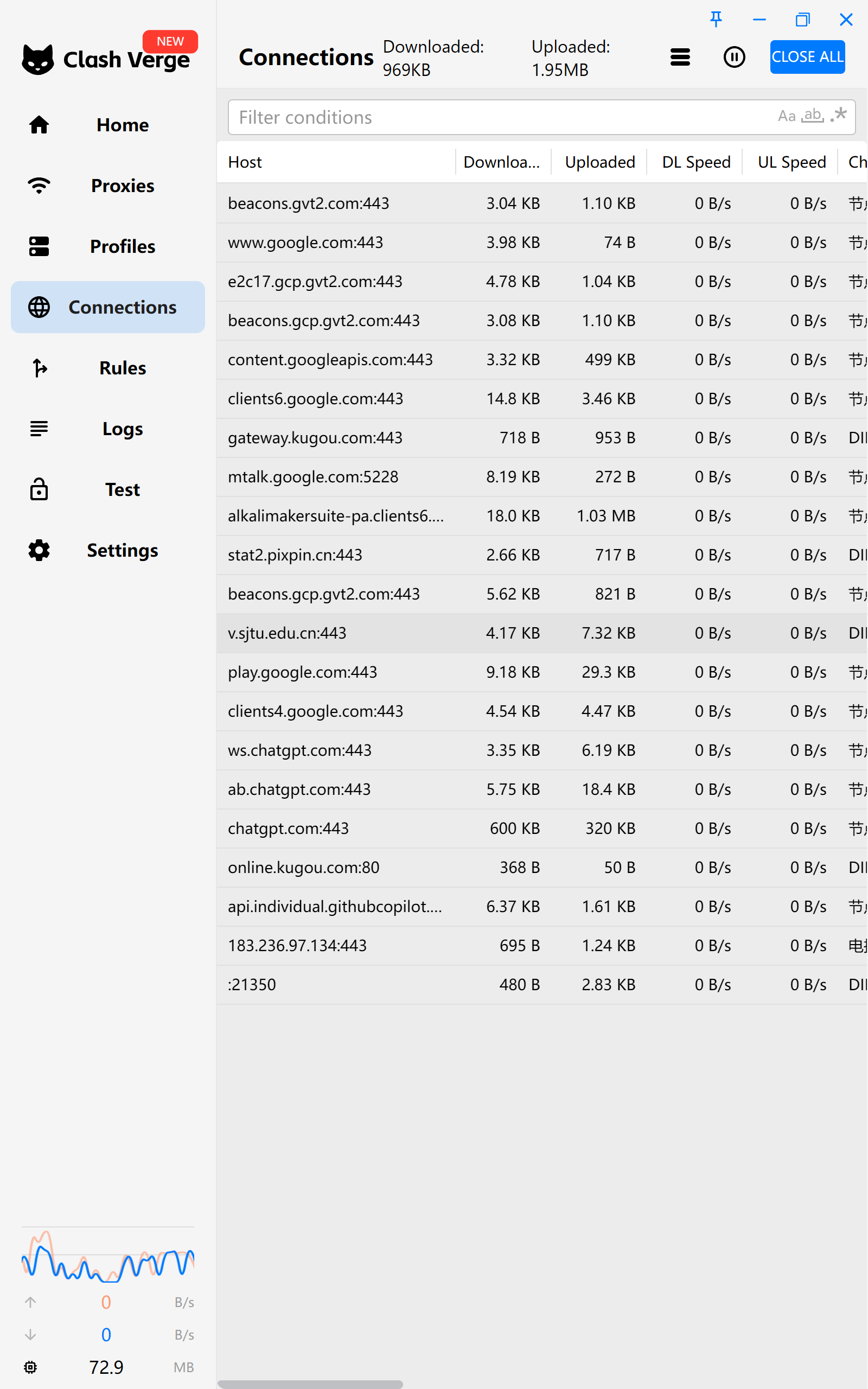Switch to the Rules page
The width and height of the screenshot is (868, 1389).
(x=38, y=368)
